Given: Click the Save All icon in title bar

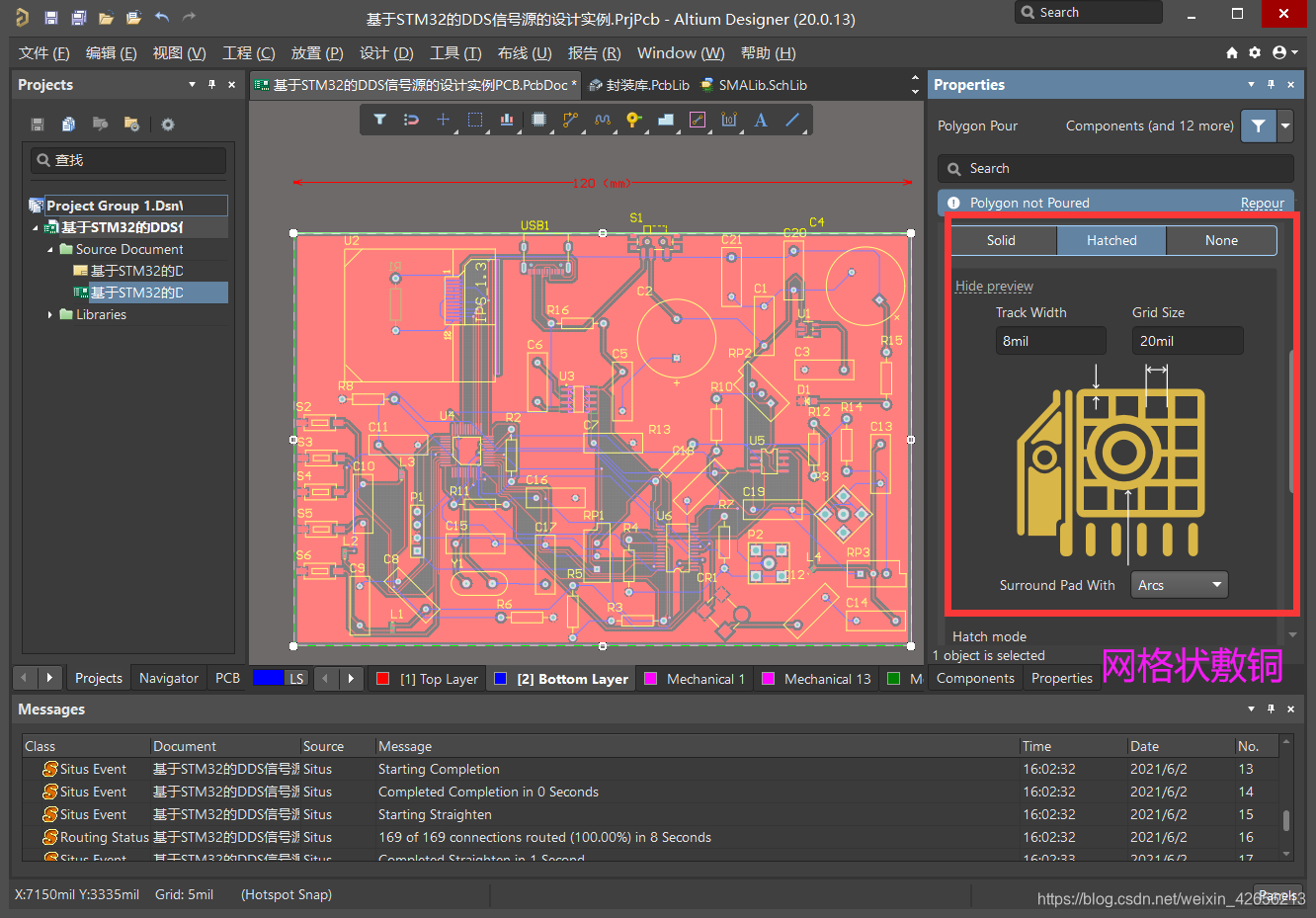Looking at the screenshot, I should click(x=79, y=18).
